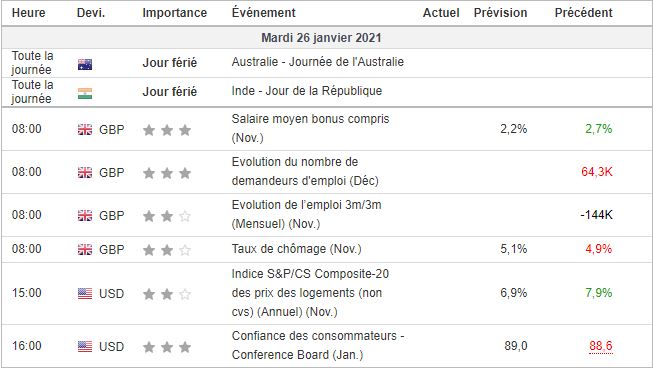Click the Australia flag icon
Viewport: 654px width, 369px height.
pyautogui.click(x=85, y=64)
